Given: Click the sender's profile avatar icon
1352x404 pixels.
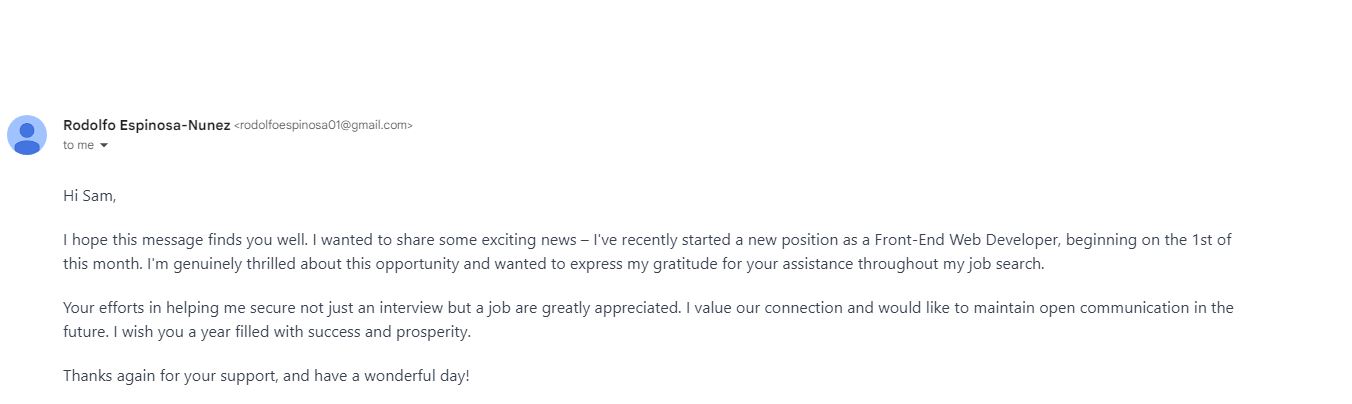Looking at the screenshot, I should coord(27,135).
